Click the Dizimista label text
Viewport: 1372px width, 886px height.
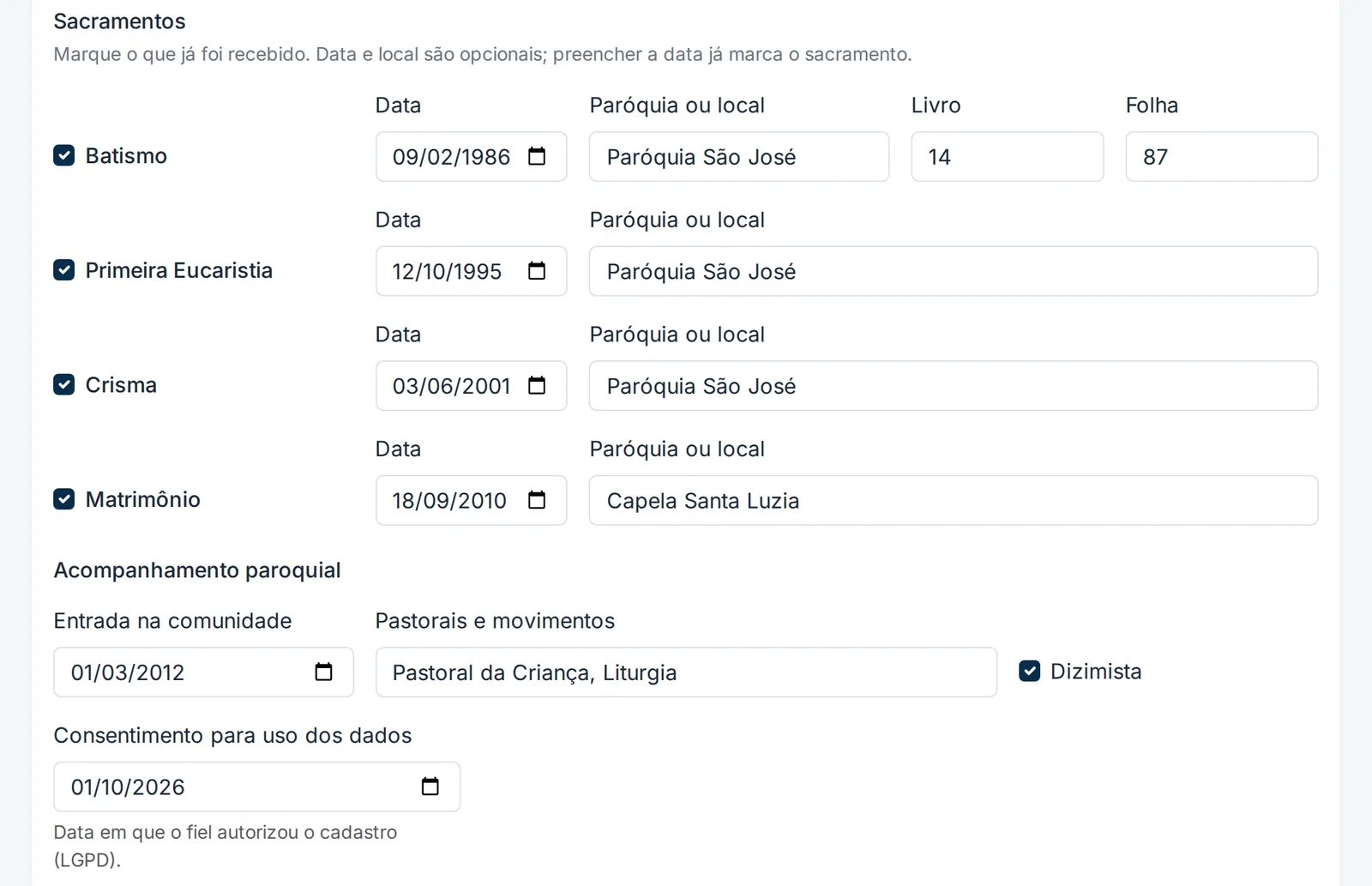1096,672
